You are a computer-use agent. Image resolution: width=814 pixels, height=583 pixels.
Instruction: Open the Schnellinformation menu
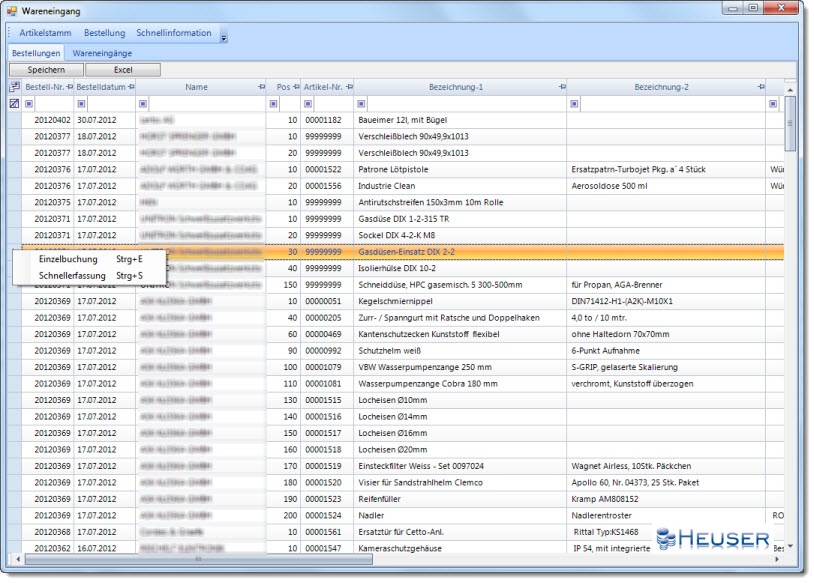click(173, 33)
